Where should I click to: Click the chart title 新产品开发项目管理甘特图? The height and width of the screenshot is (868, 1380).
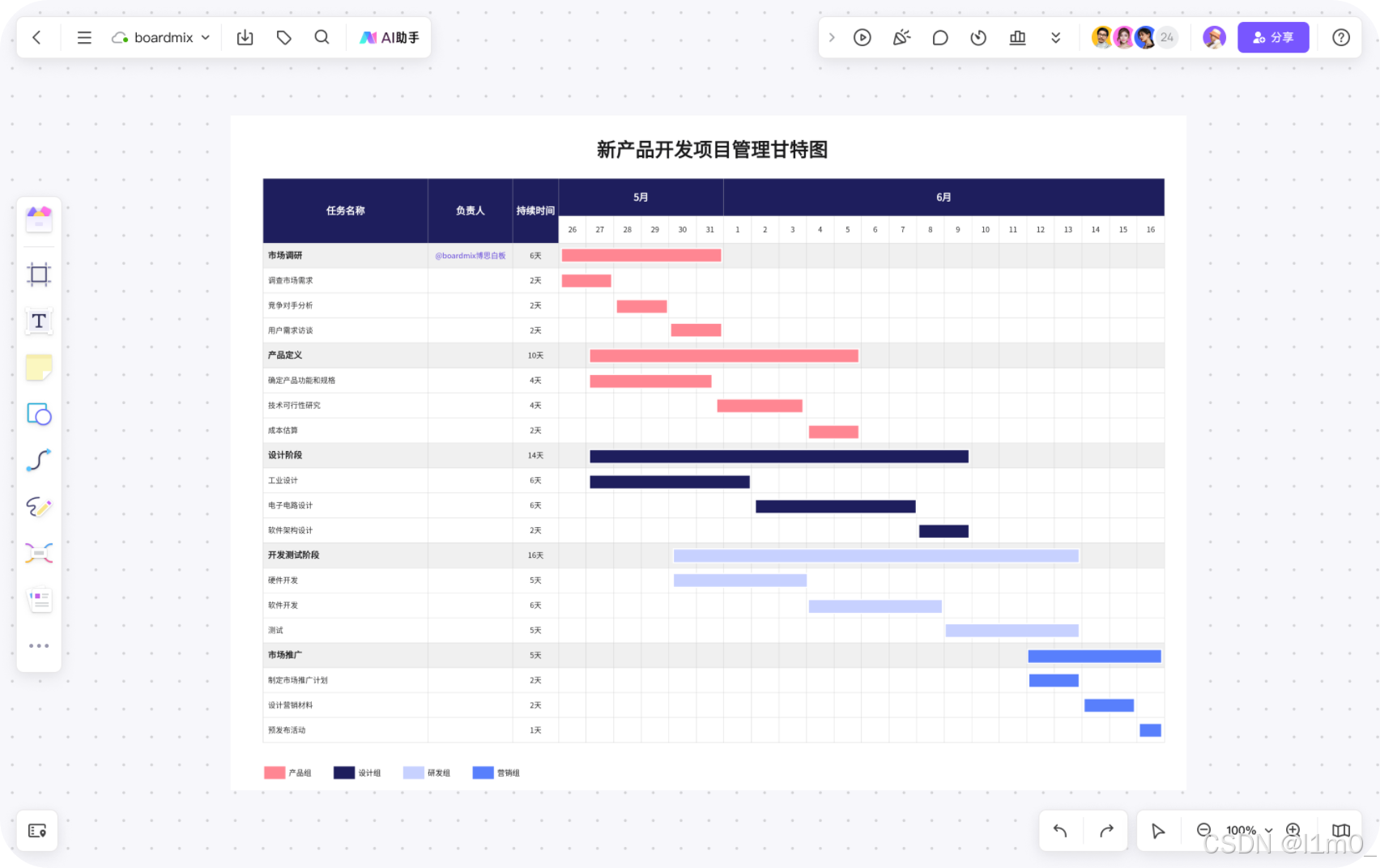click(712, 150)
